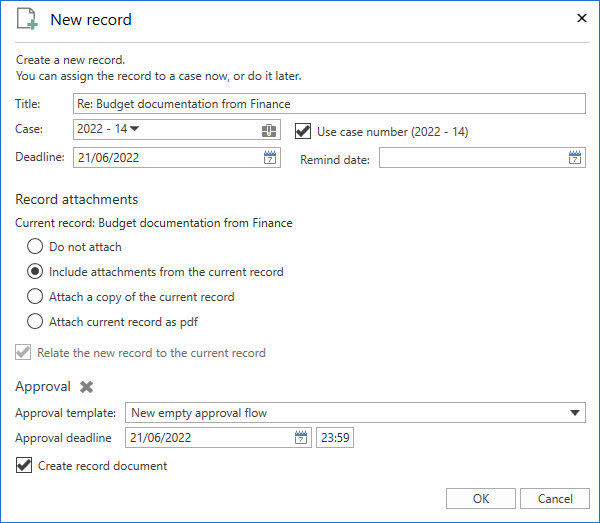Click the approval time field 23:59
The image size is (600, 523).
pyautogui.click(x=335, y=438)
